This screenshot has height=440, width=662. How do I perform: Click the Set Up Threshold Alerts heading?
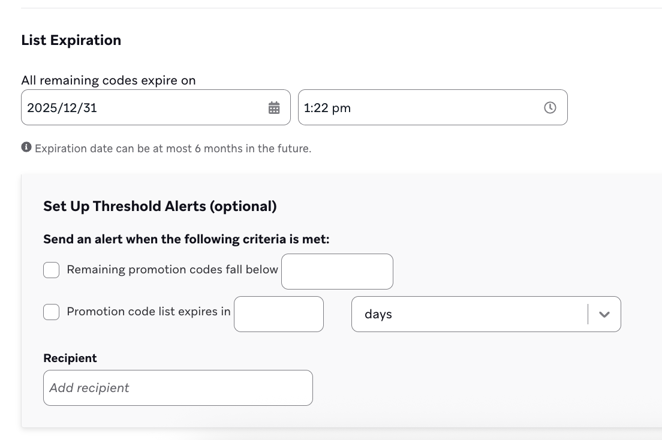[x=160, y=206]
